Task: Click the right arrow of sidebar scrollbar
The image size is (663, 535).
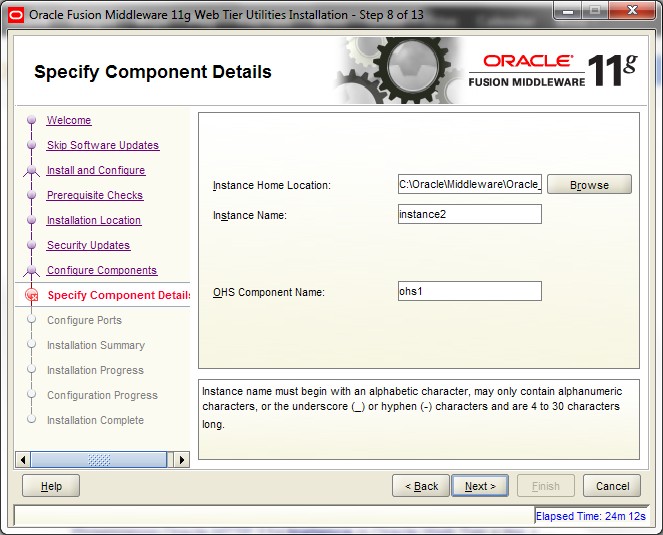Action: (182, 460)
